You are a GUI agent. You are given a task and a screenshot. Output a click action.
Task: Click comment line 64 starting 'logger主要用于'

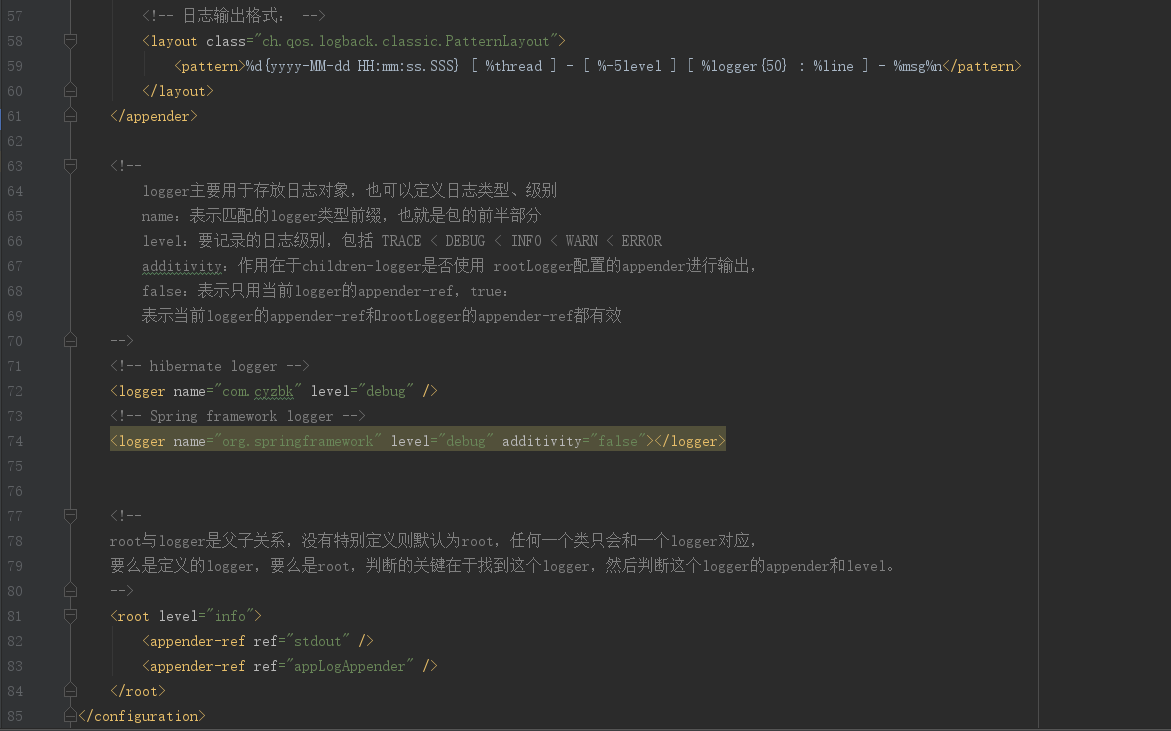pos(350,191)
